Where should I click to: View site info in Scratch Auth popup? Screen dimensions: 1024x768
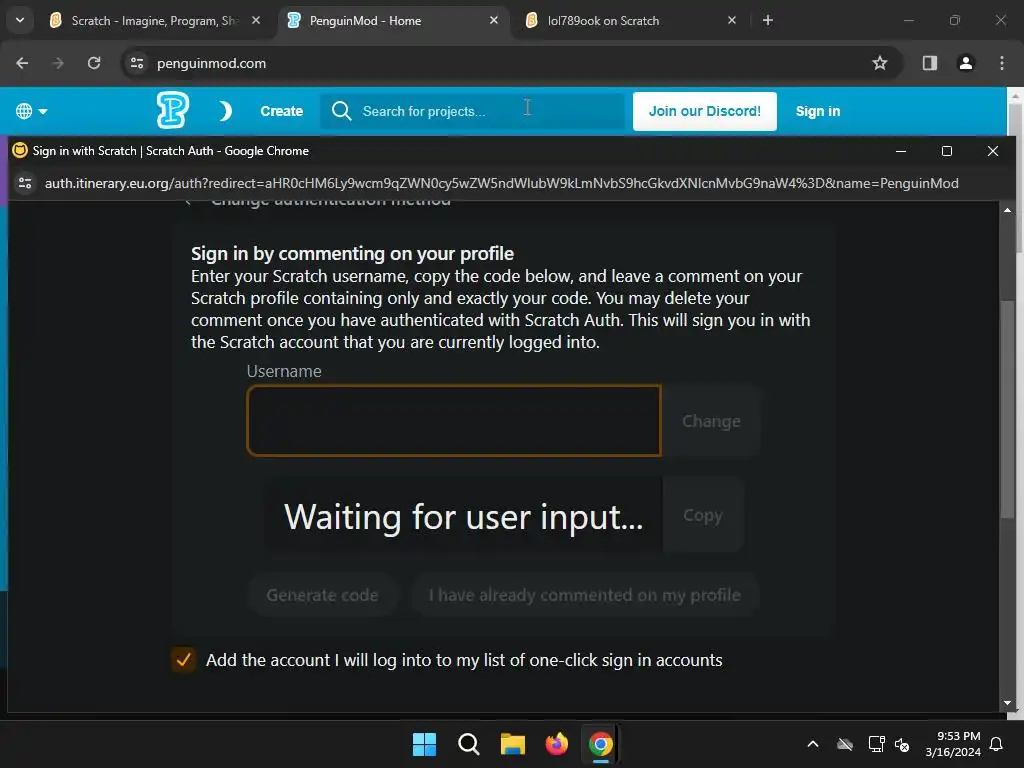[x=25, y=184]
